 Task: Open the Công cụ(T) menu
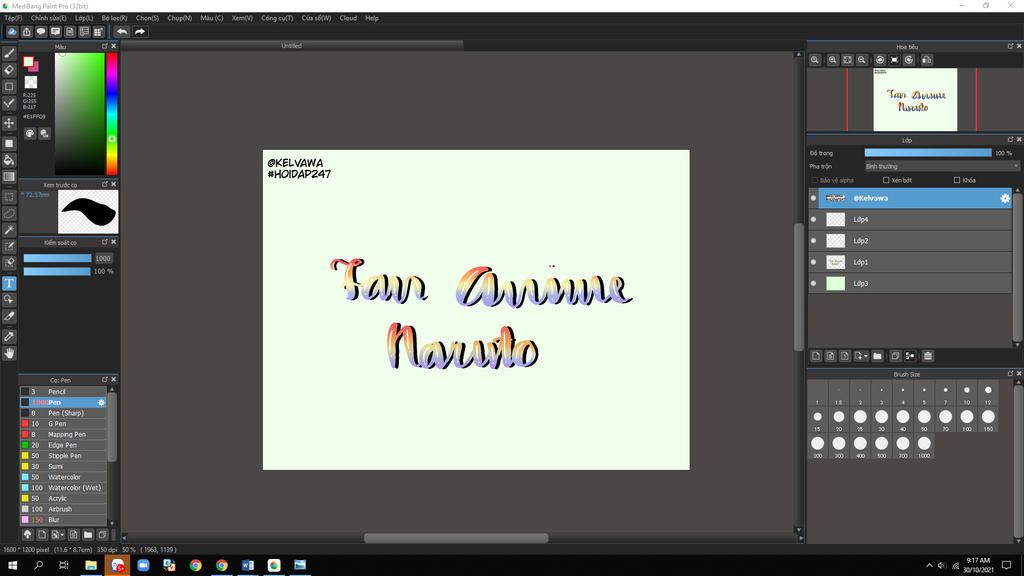(277, 18)
